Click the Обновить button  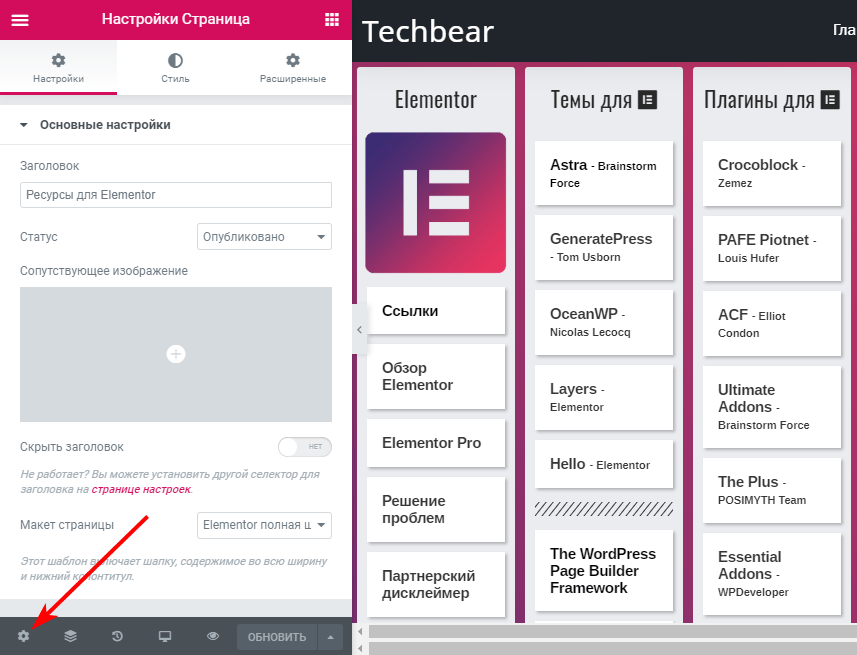(x=276, y=637)
